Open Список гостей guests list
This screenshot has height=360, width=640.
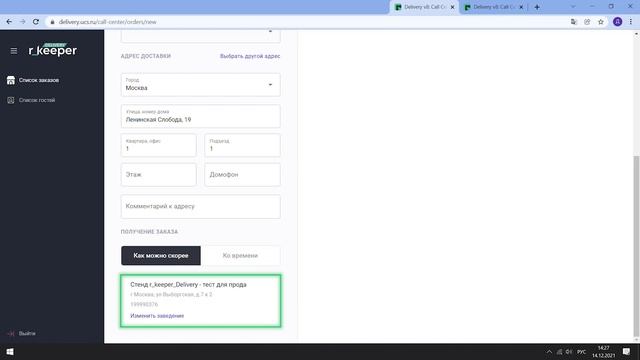37,100
